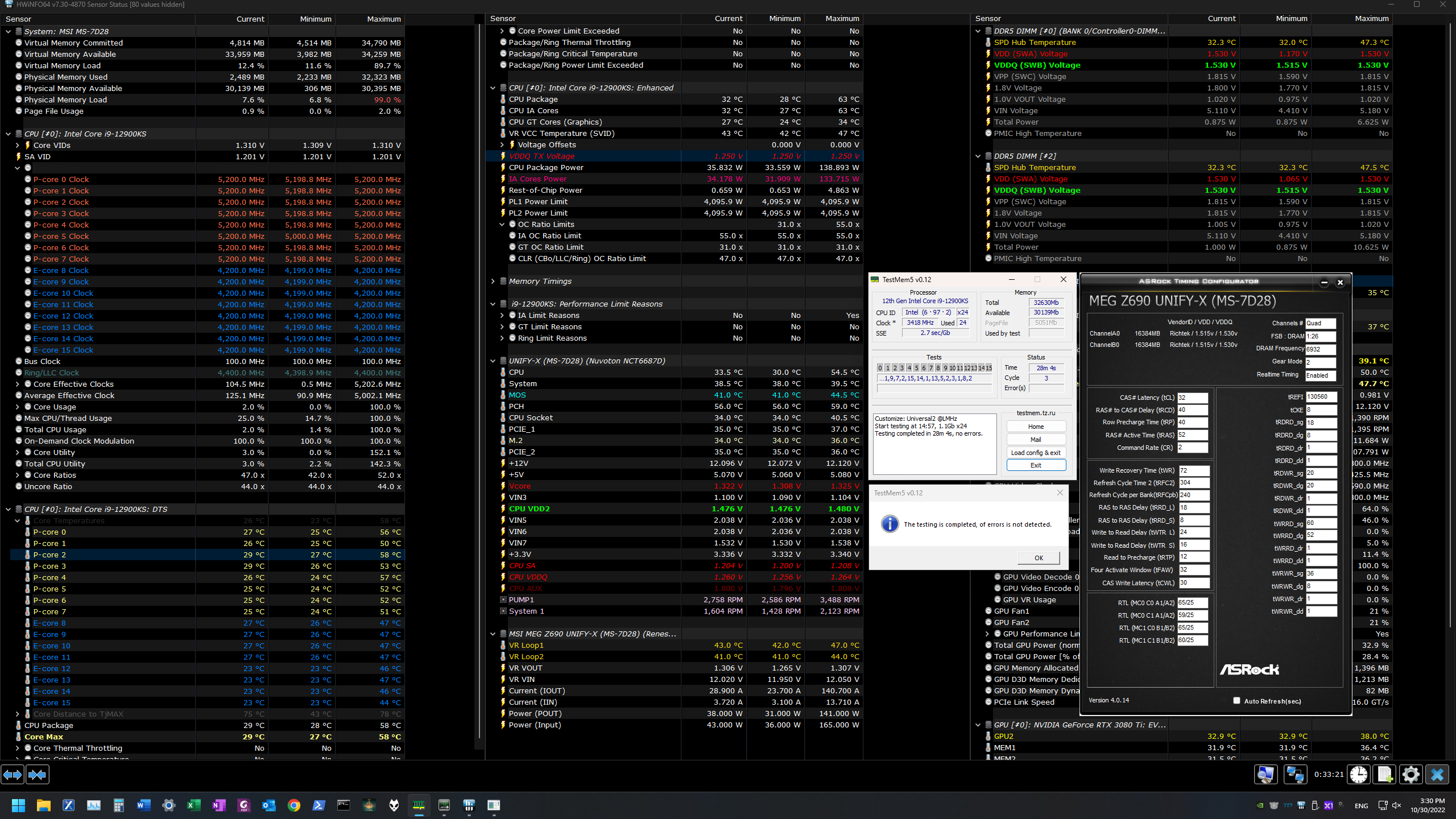
Task: Expand the Memory Timings section
Action: pyautogui.click(x=493, y=282)
